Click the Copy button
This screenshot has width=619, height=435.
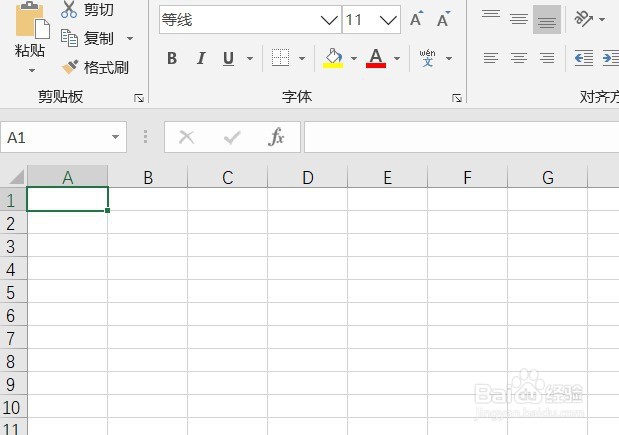click(87, 38)
